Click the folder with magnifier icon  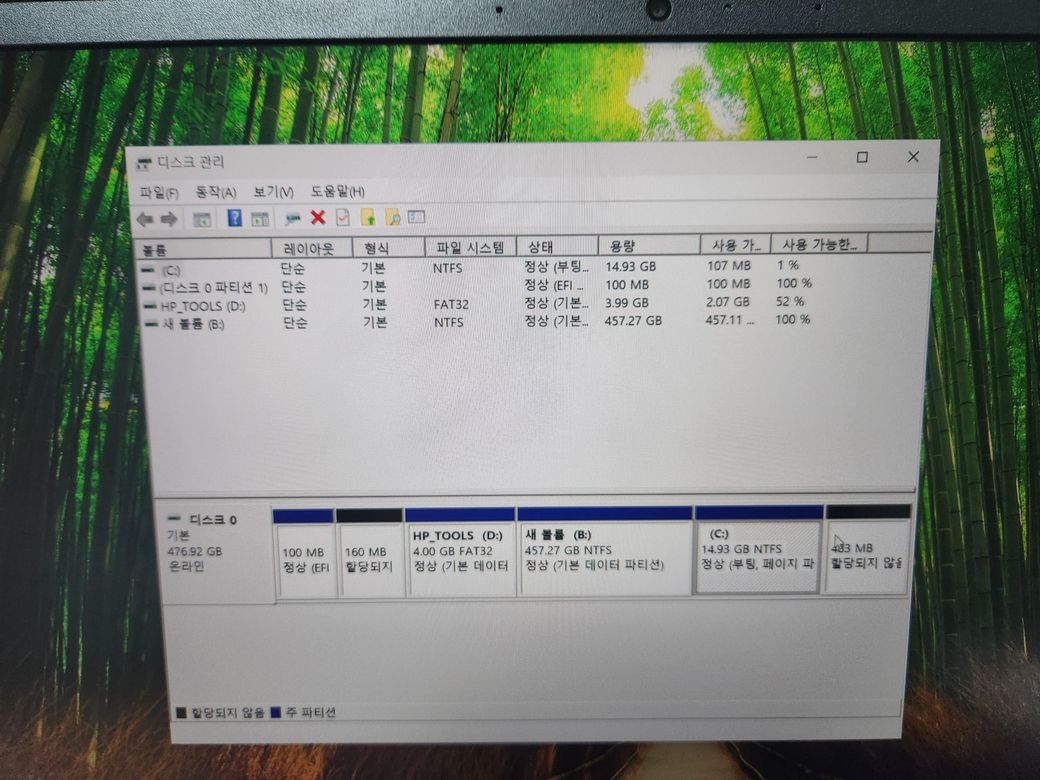pyautogui.click(x=392, y=217)
